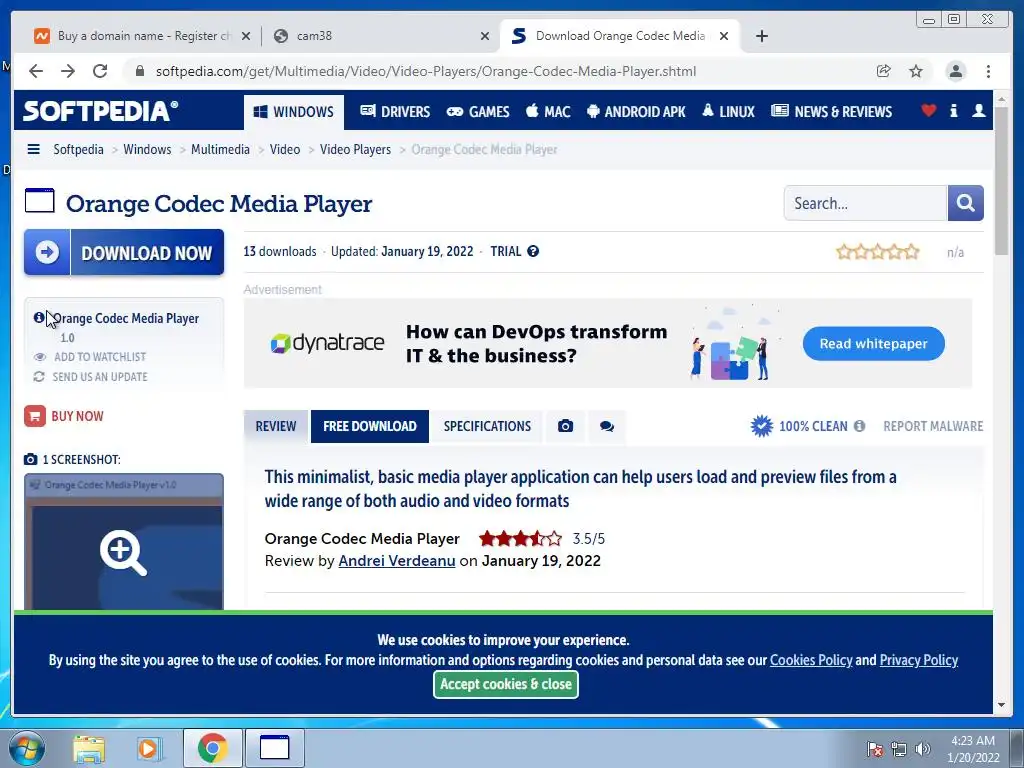
Task: Open the Chrome profile avatar
Action: pyautogui.click(x=955, y=71)
